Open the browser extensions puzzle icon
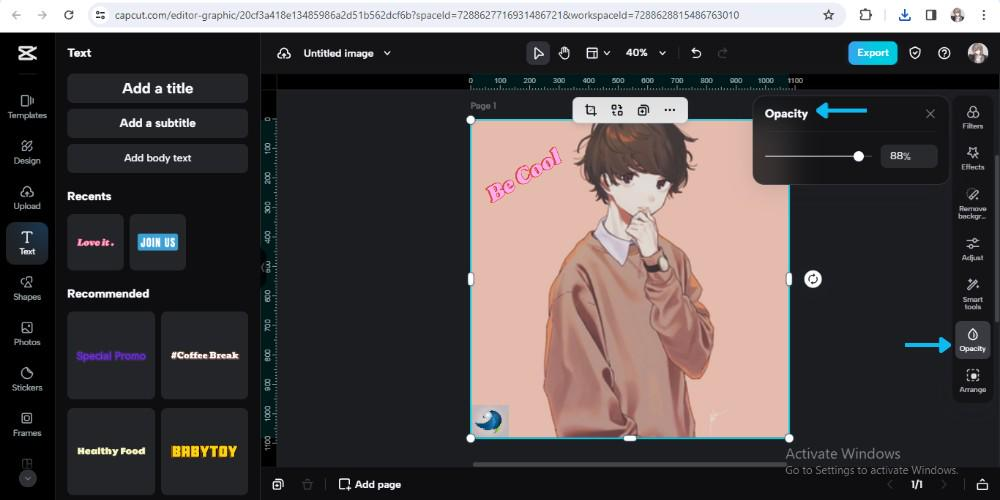This screenshot has height=500, width=1000. 865,15
